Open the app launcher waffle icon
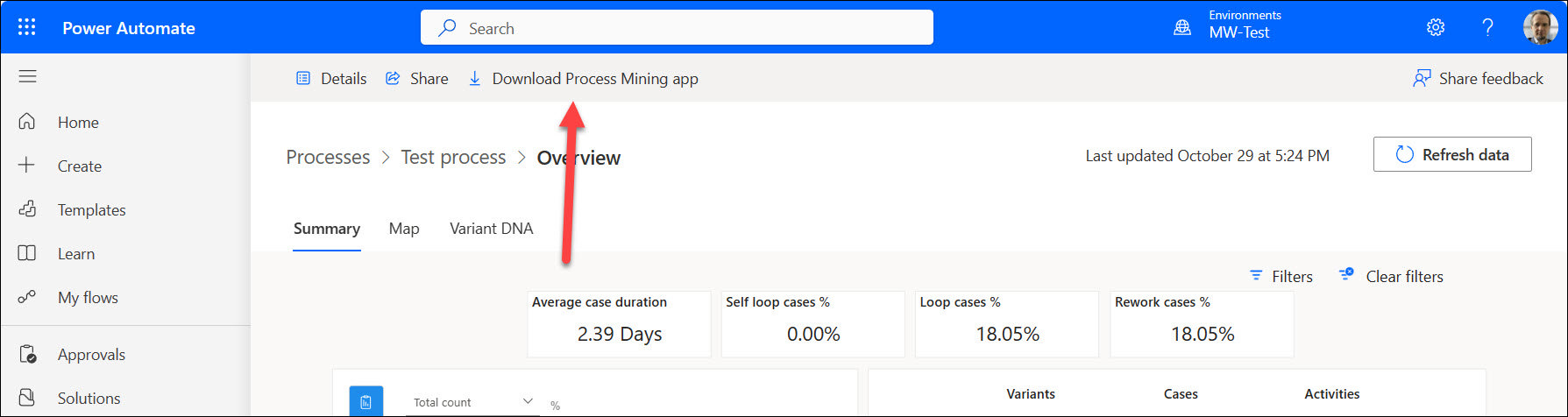1568x417 pixels. (x=27, y=28)
